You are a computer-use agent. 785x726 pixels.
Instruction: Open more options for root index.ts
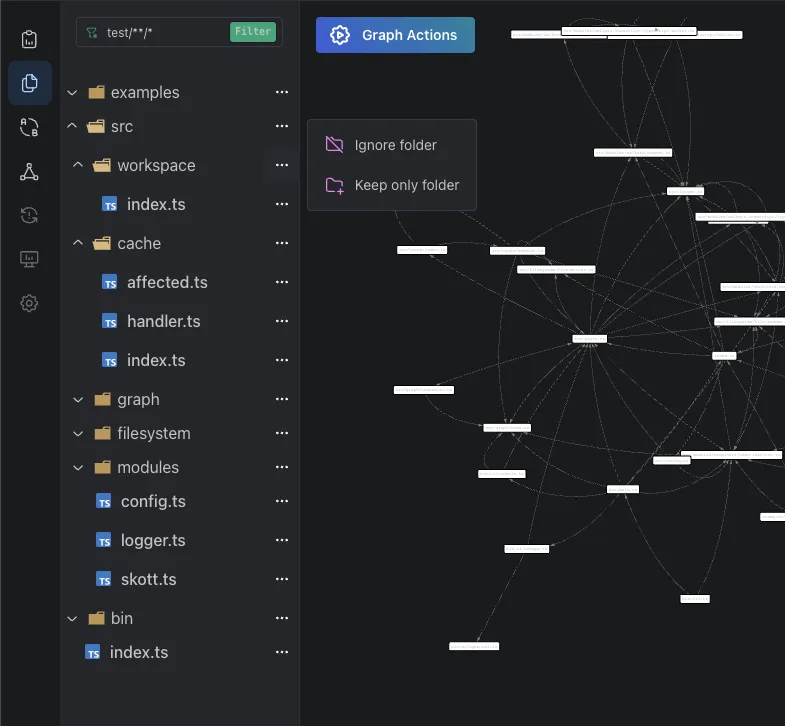pyautogui.click(x=282, y=653)
